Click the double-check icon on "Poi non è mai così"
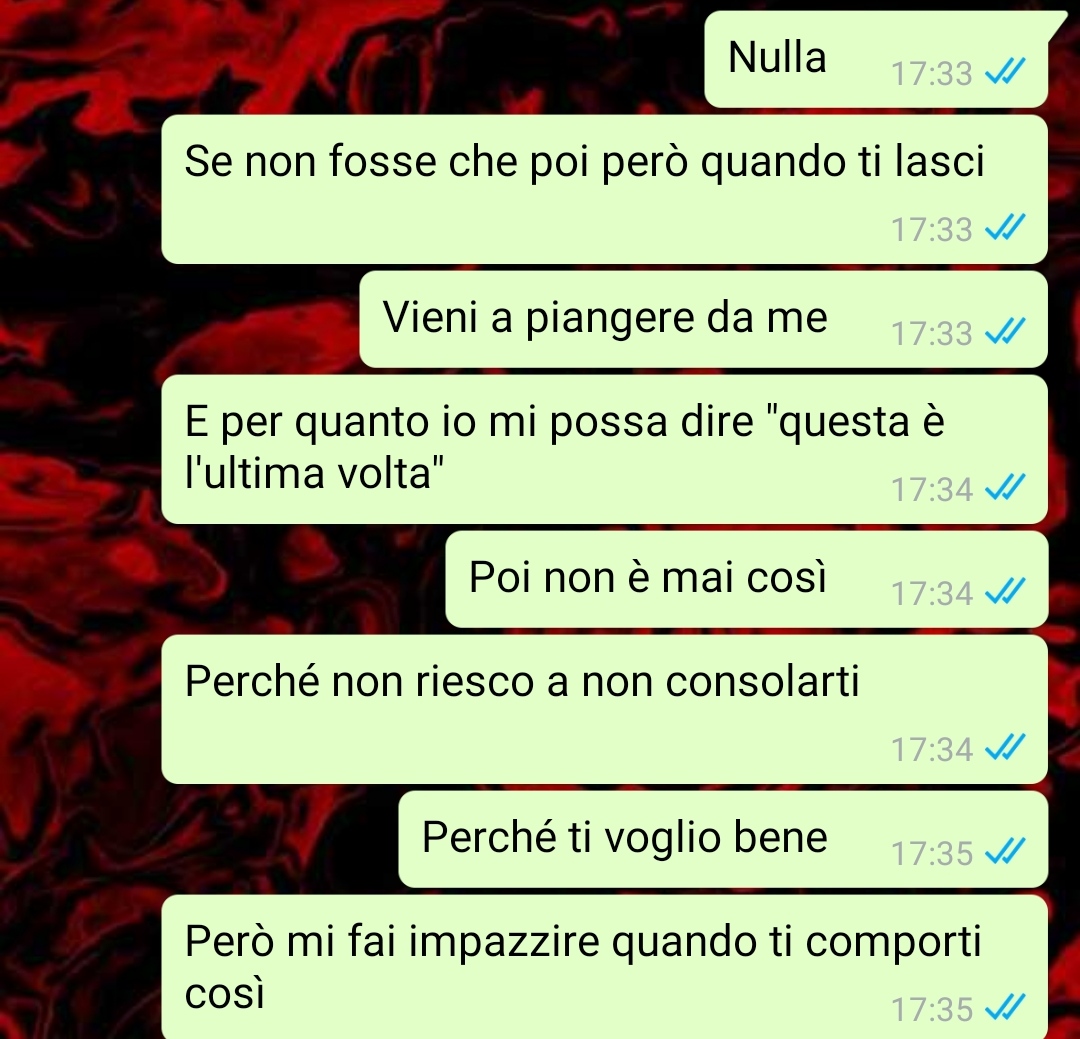Screen dimensions: 1080x1039 pos(1006,591)
